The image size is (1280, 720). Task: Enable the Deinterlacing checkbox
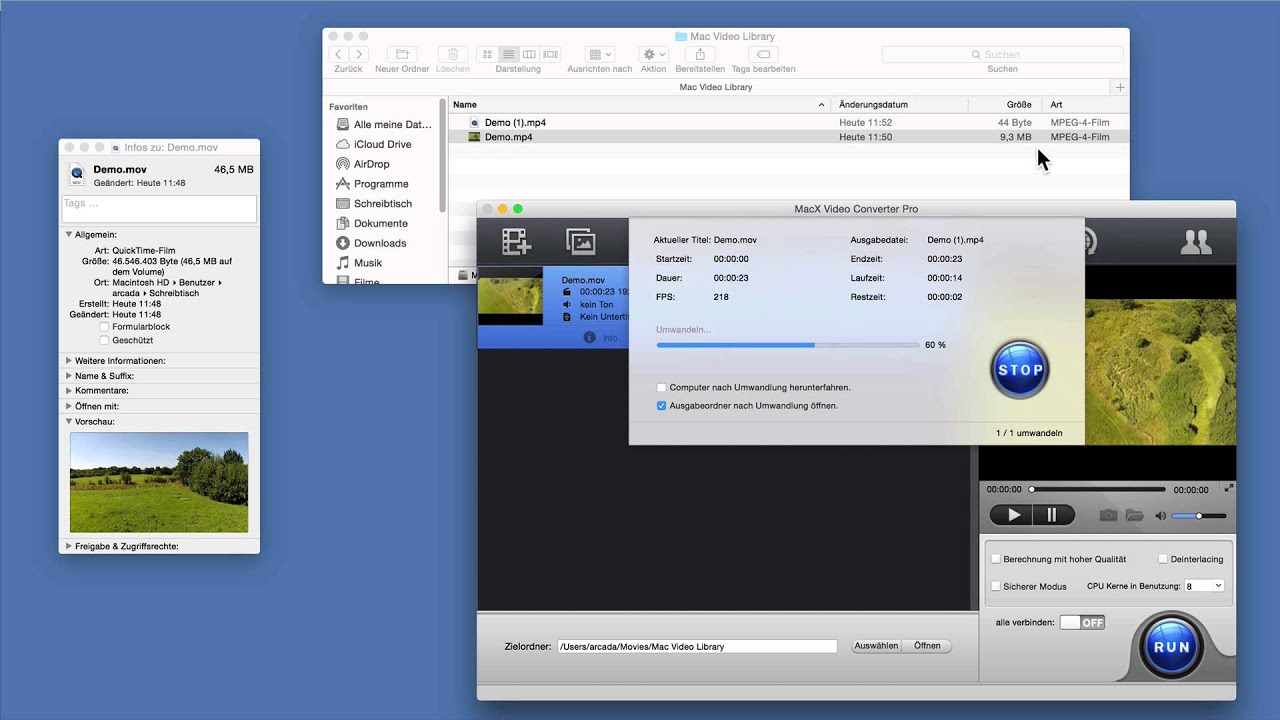[x=1163, y=559]
